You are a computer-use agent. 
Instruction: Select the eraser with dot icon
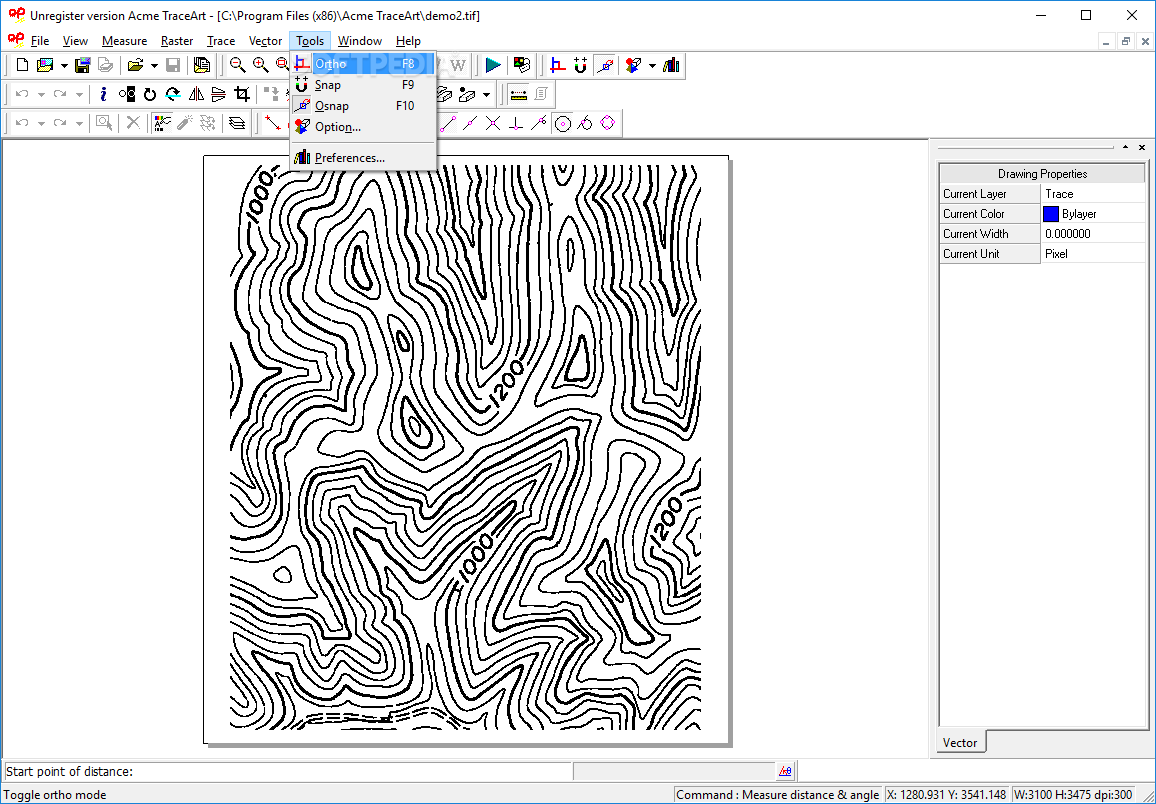(x=467, y=94)
